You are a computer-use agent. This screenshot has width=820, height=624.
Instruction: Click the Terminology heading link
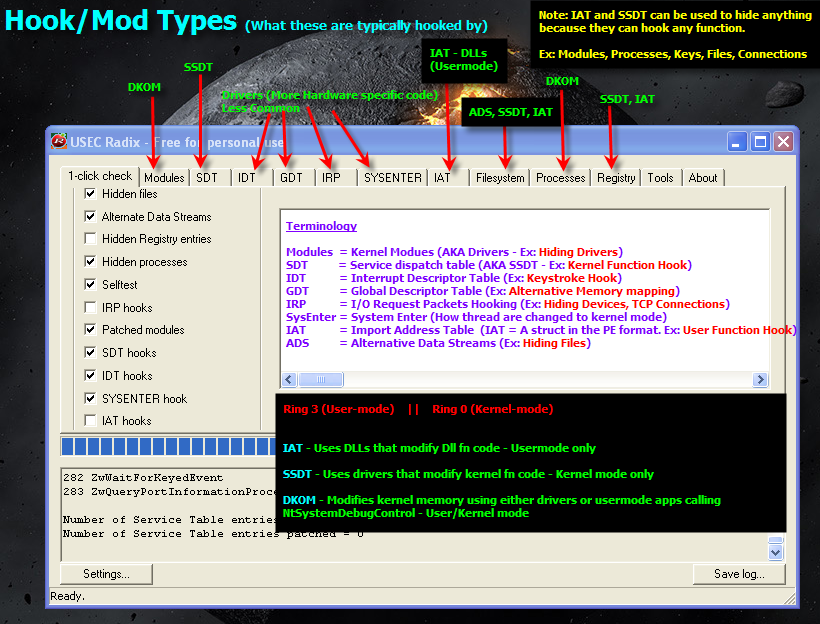(x=321, y=226)
